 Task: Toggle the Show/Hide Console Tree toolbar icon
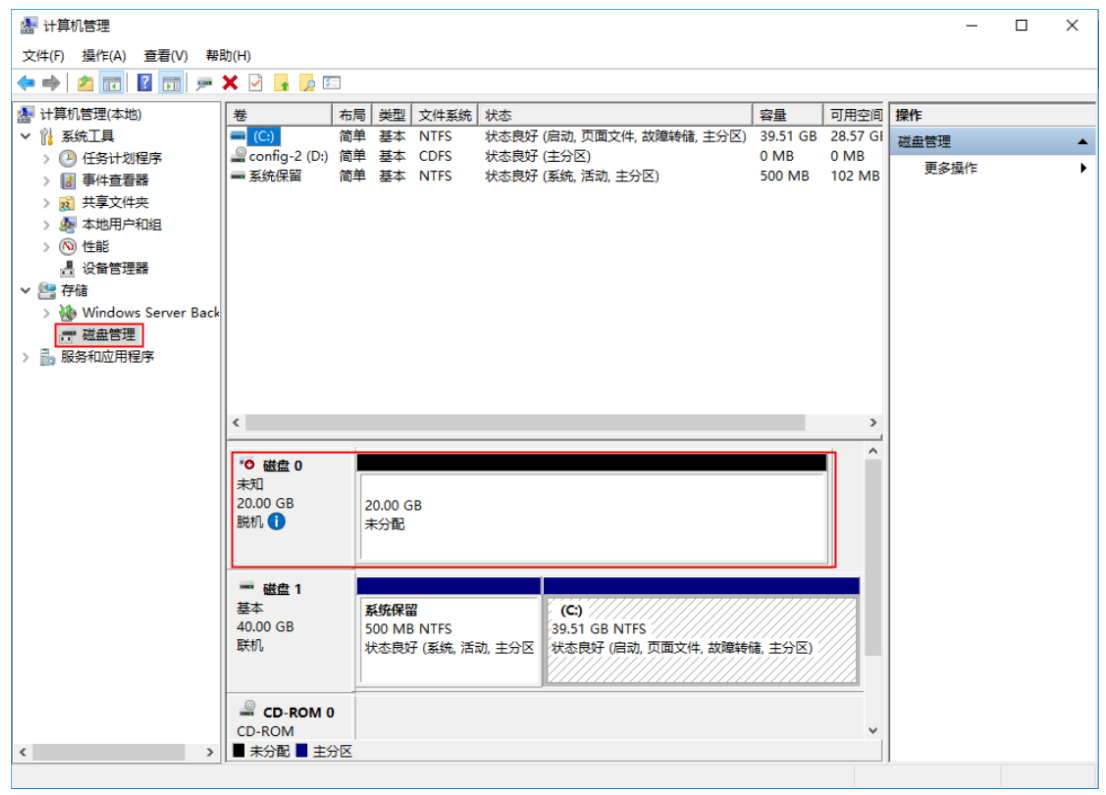pyautogui.click(x=111, y=83)
